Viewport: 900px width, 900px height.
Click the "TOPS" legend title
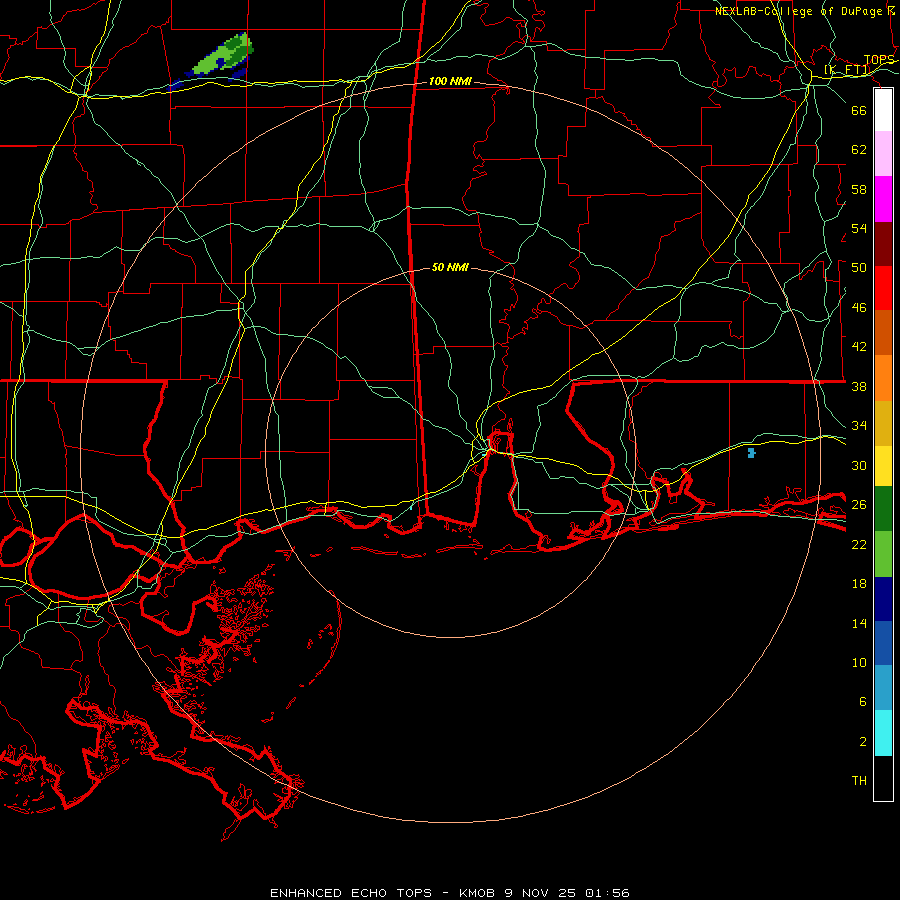pyautogui.click(x=879, y=60)
